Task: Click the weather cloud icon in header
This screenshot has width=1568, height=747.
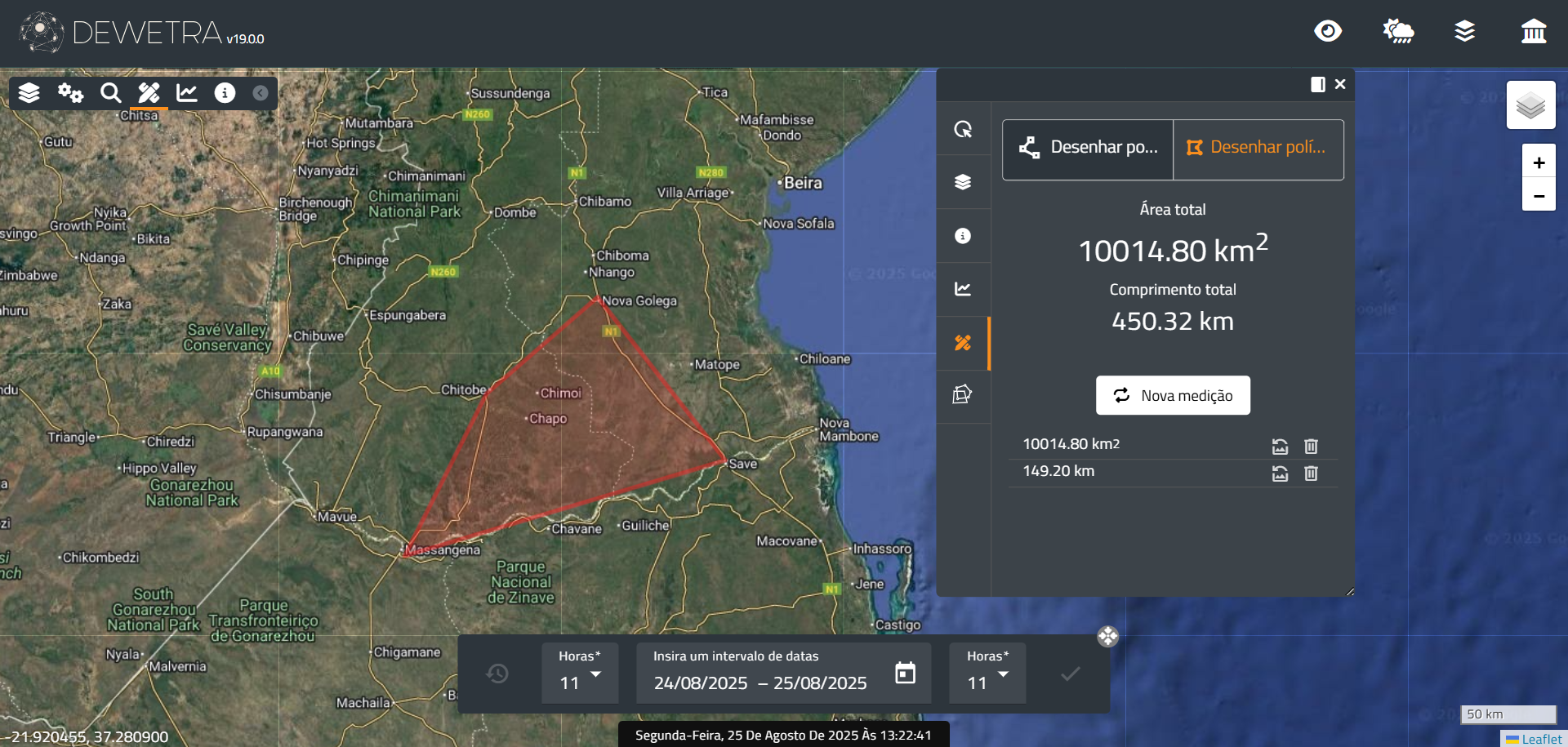Action: [1398, 32]
